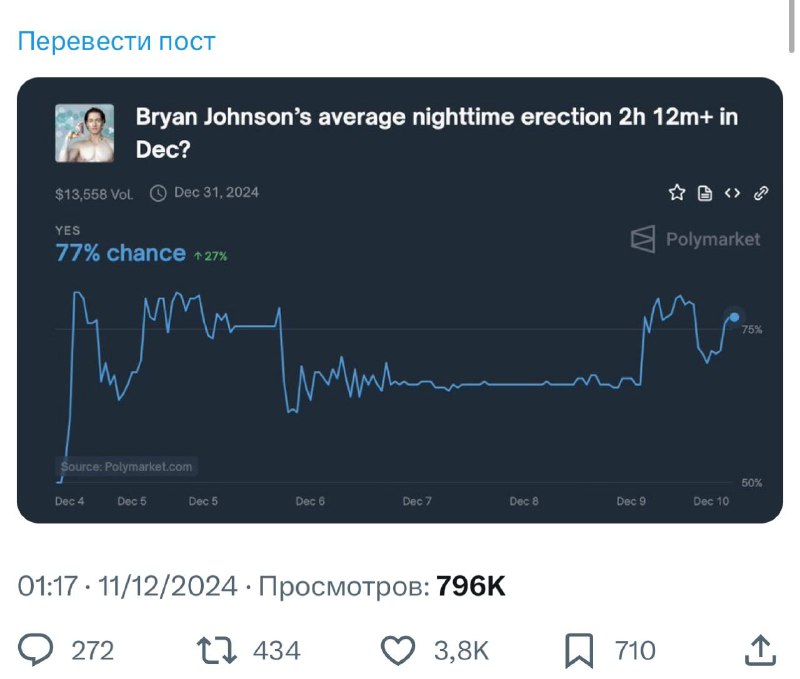
Task: Click the Dec 7 label on the chart axis
Action: point(417,502)
